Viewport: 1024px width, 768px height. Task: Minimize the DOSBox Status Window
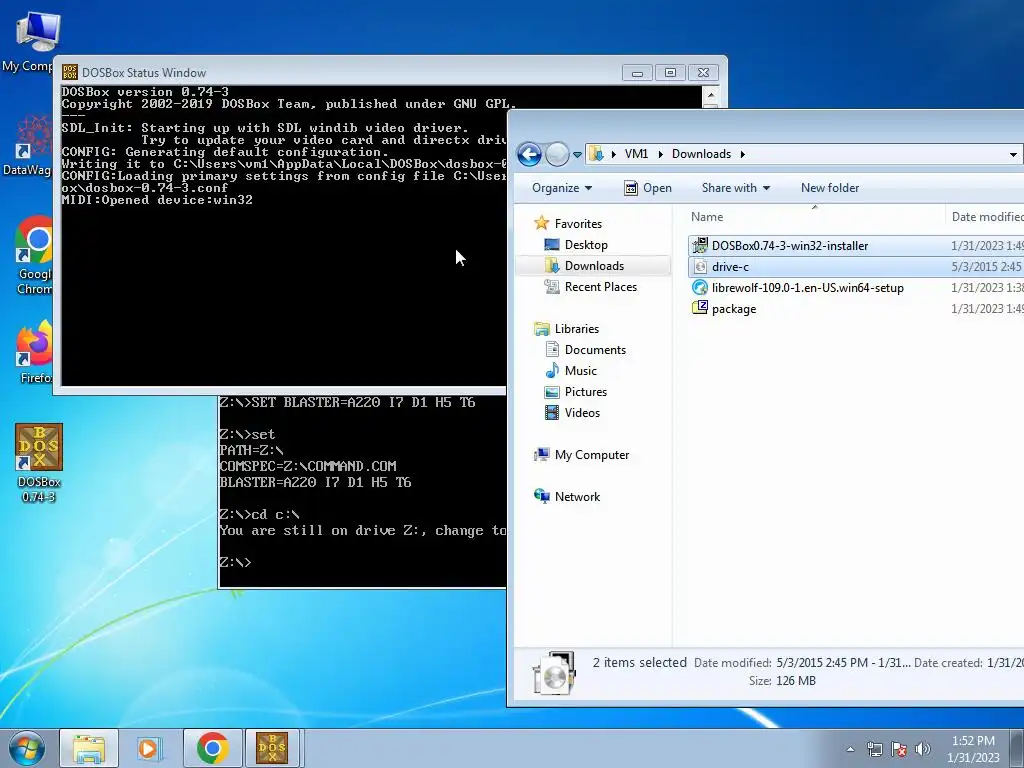click(637, 72)
